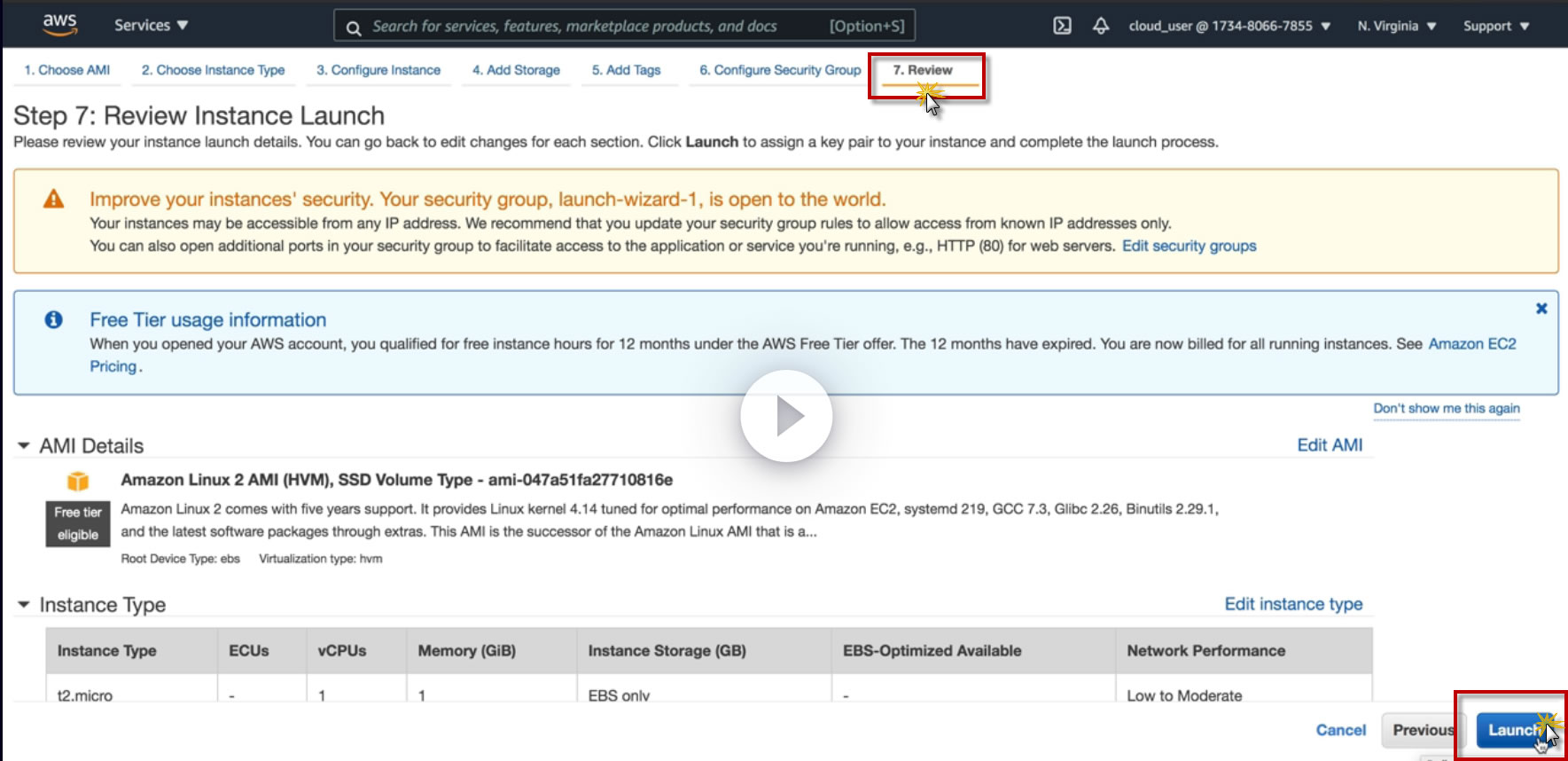
Task: Open Configure Security Group tab
Action: [x=780, y=70]
